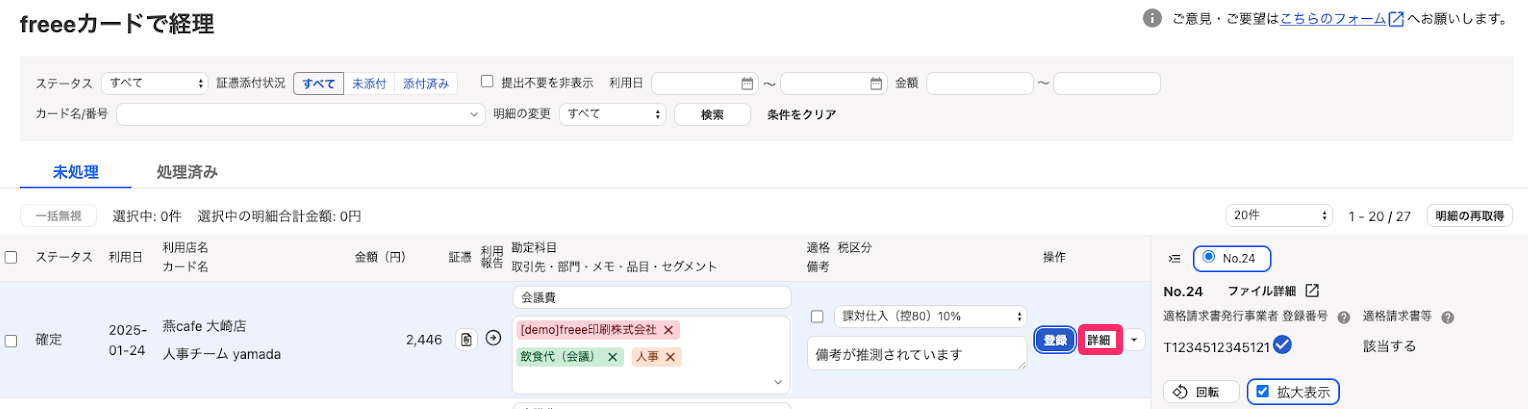
Task: Open the calendar picker for start 利用日
Action: pos(747,83)
